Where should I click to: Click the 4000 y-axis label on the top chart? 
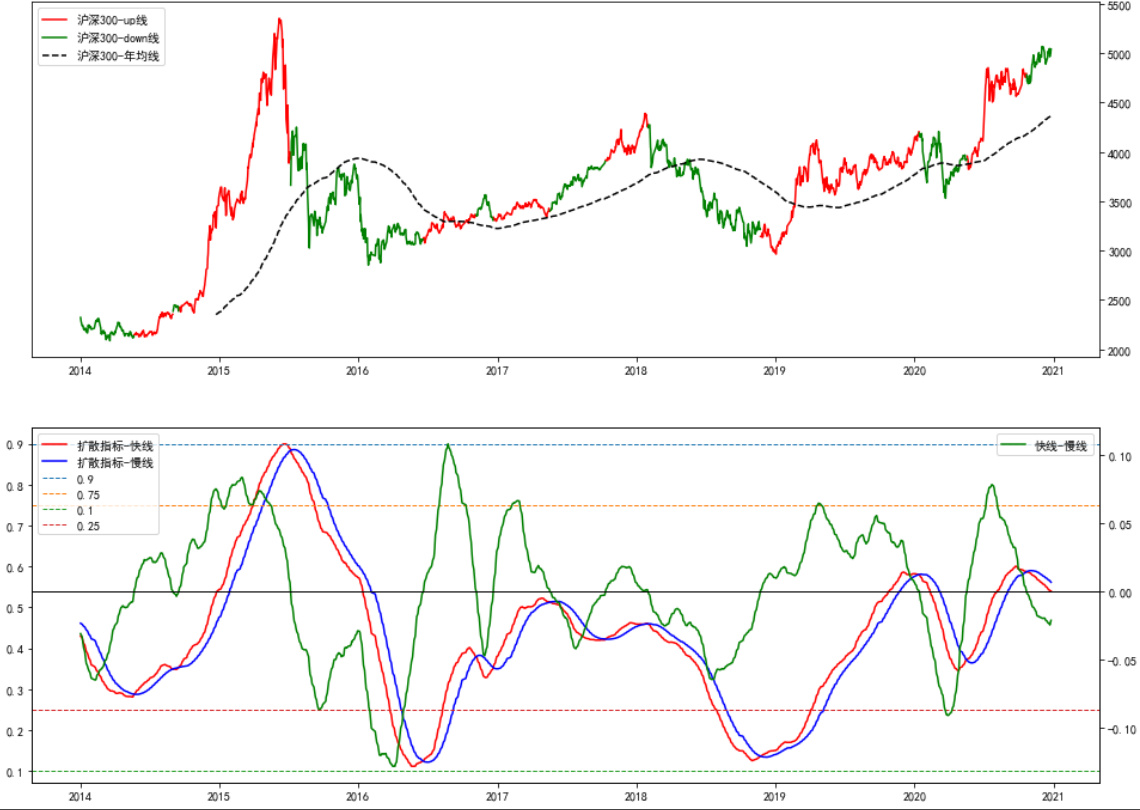point(1119,154)
